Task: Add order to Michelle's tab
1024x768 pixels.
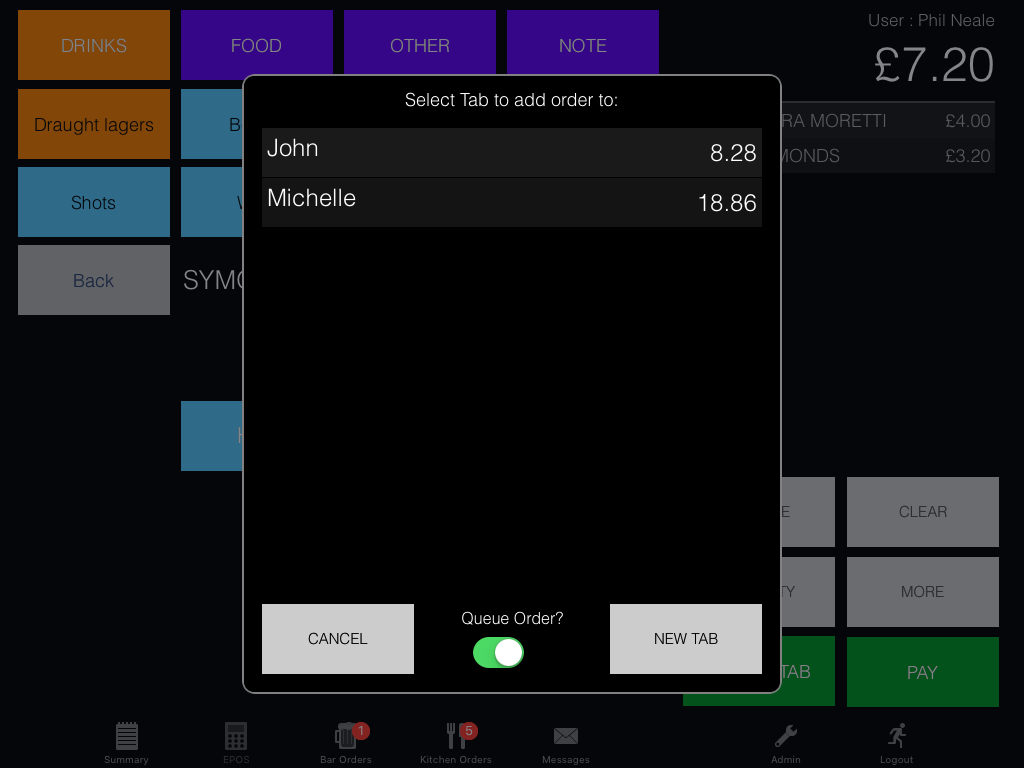Action: (x=511, y=202)
